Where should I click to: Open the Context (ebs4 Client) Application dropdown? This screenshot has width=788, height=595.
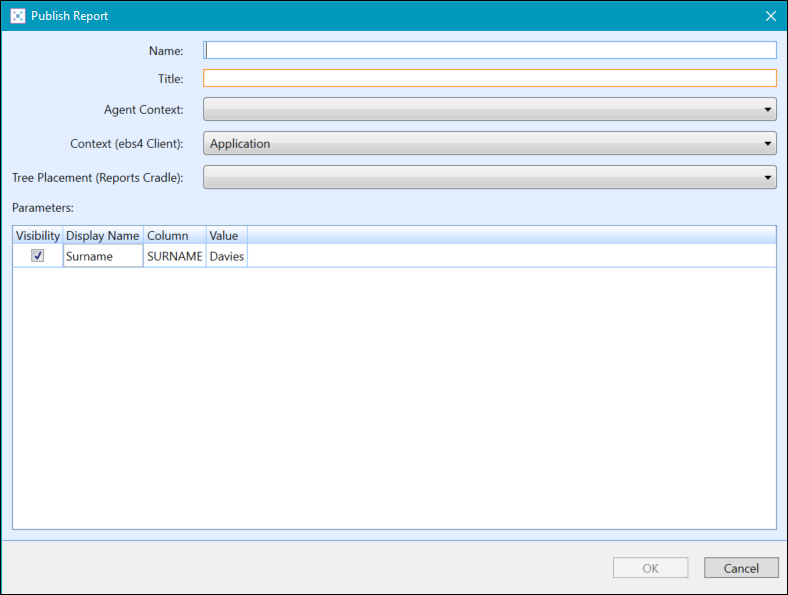pyautogui.click(x=490, y=144)
